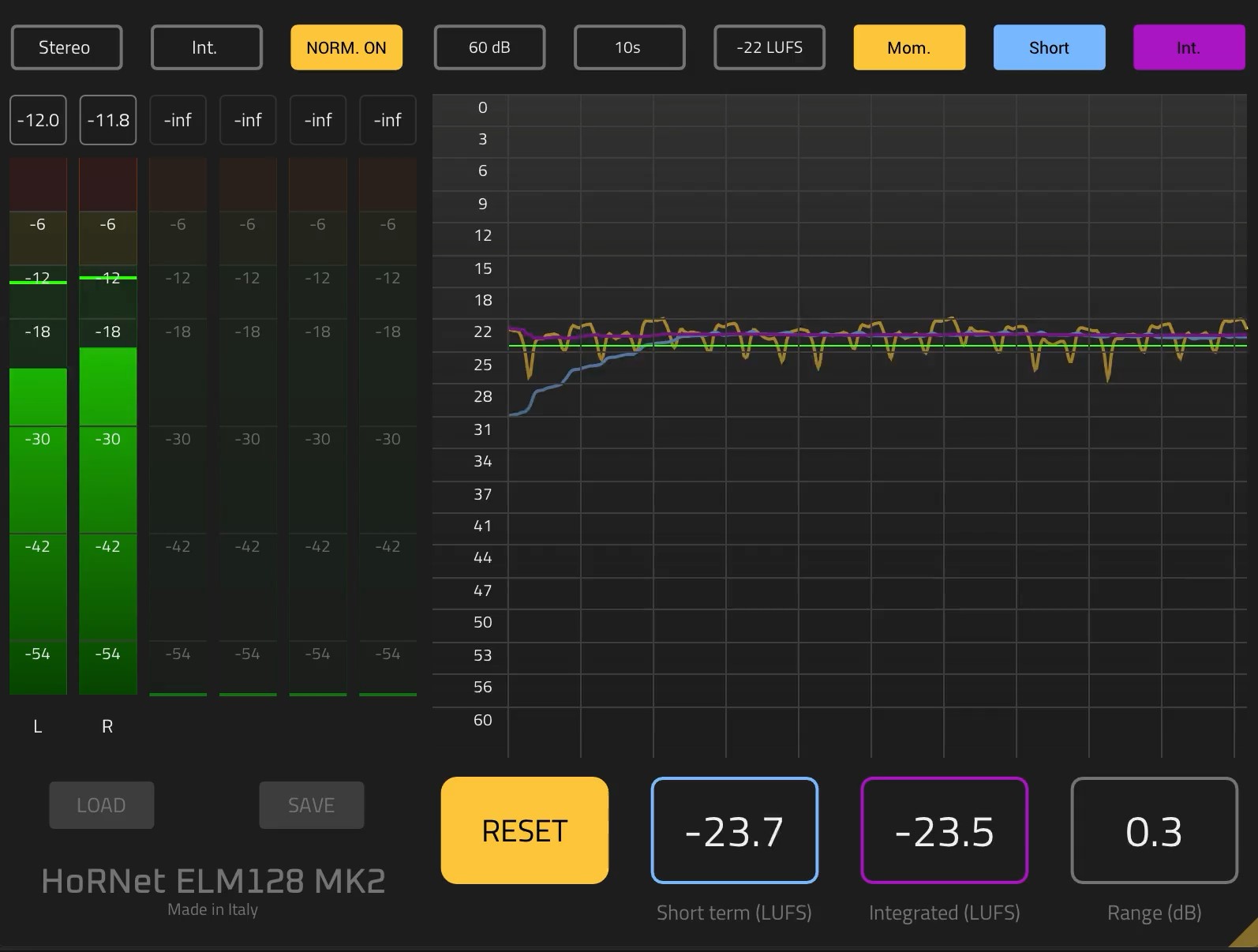Click the 22 mark on graph scale
1258x952 pixels.
[x=483, y=332]
